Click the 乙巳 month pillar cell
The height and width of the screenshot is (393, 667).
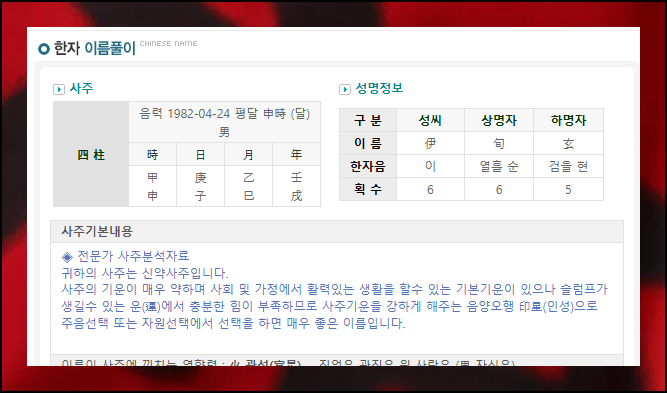pyautogui.click(x=248, y=186)
